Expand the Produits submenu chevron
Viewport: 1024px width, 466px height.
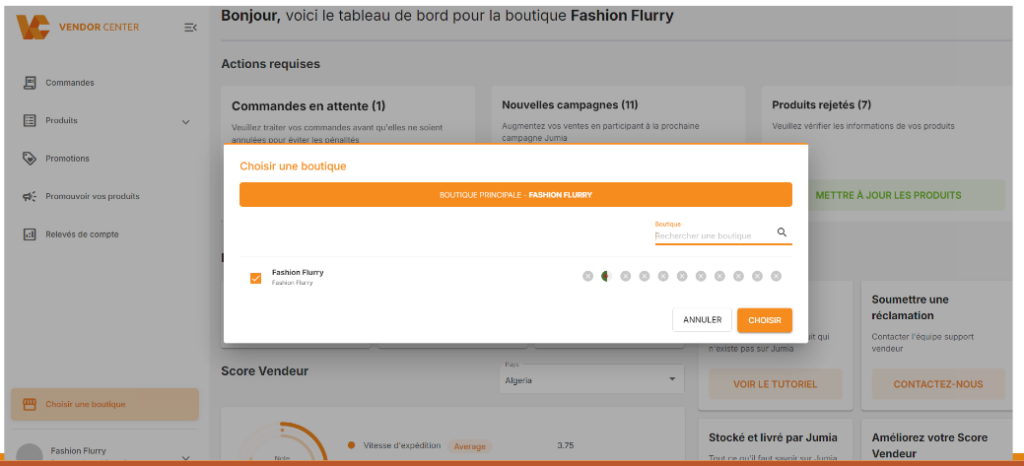(x=185, y=121)
